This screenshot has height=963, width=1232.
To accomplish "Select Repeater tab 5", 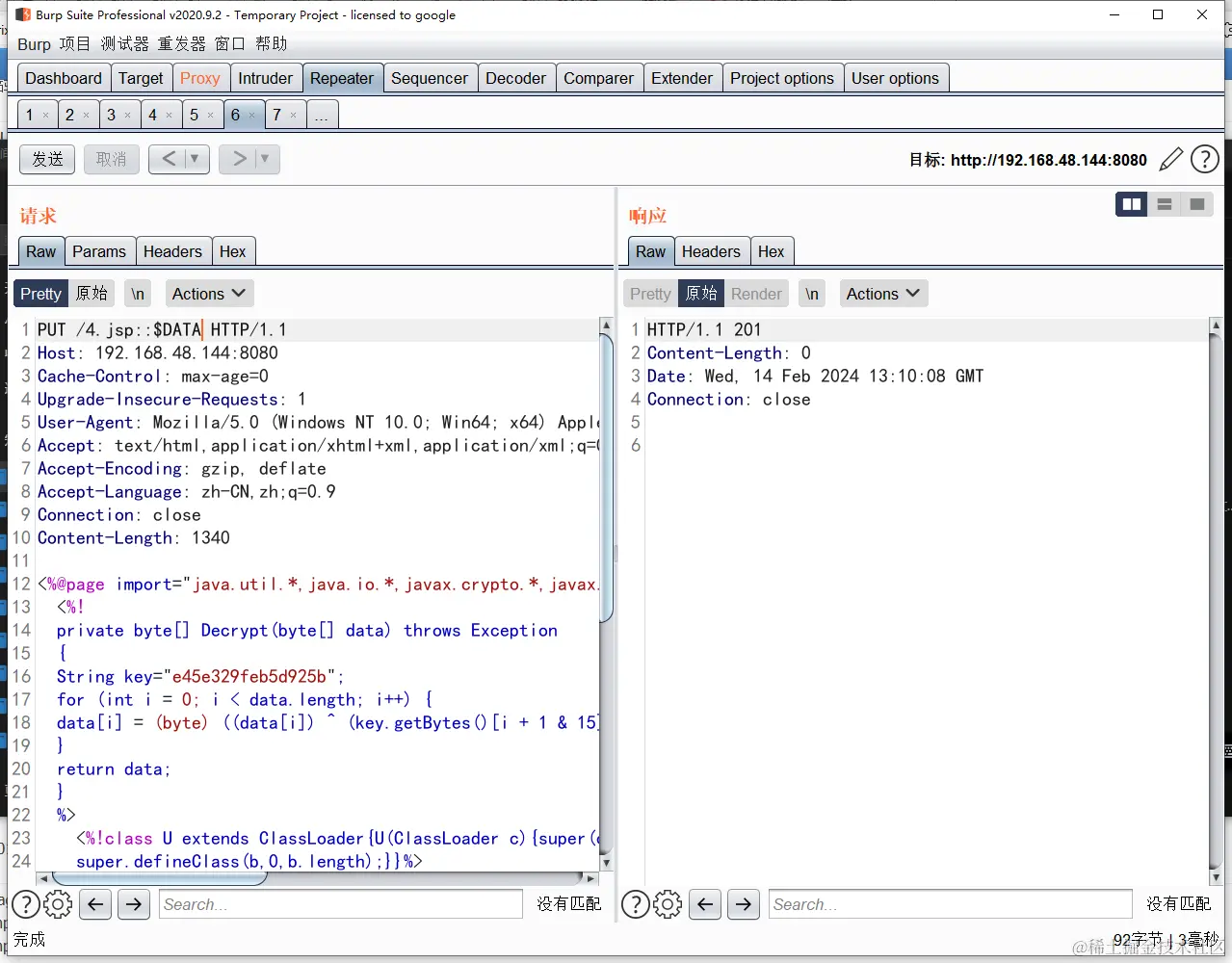I will coord(194,116).
